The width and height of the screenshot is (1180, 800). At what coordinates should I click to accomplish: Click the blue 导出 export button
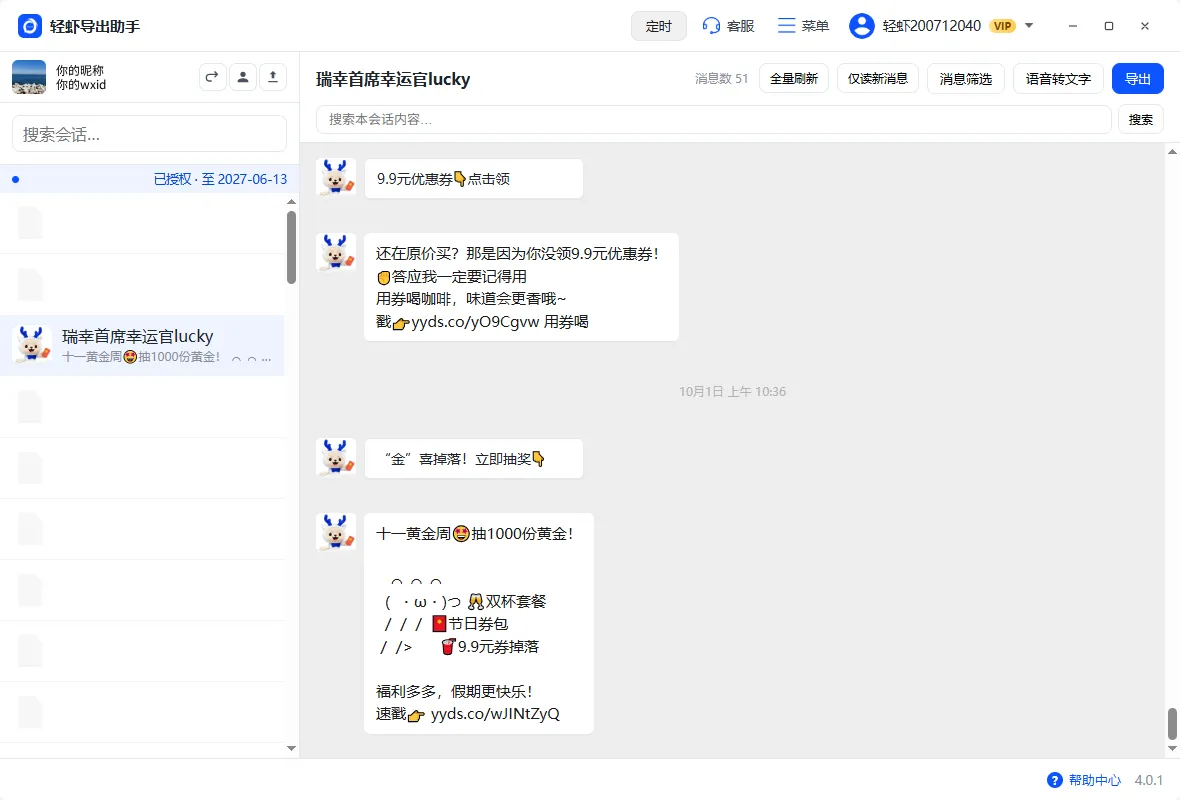(1137, 78)
